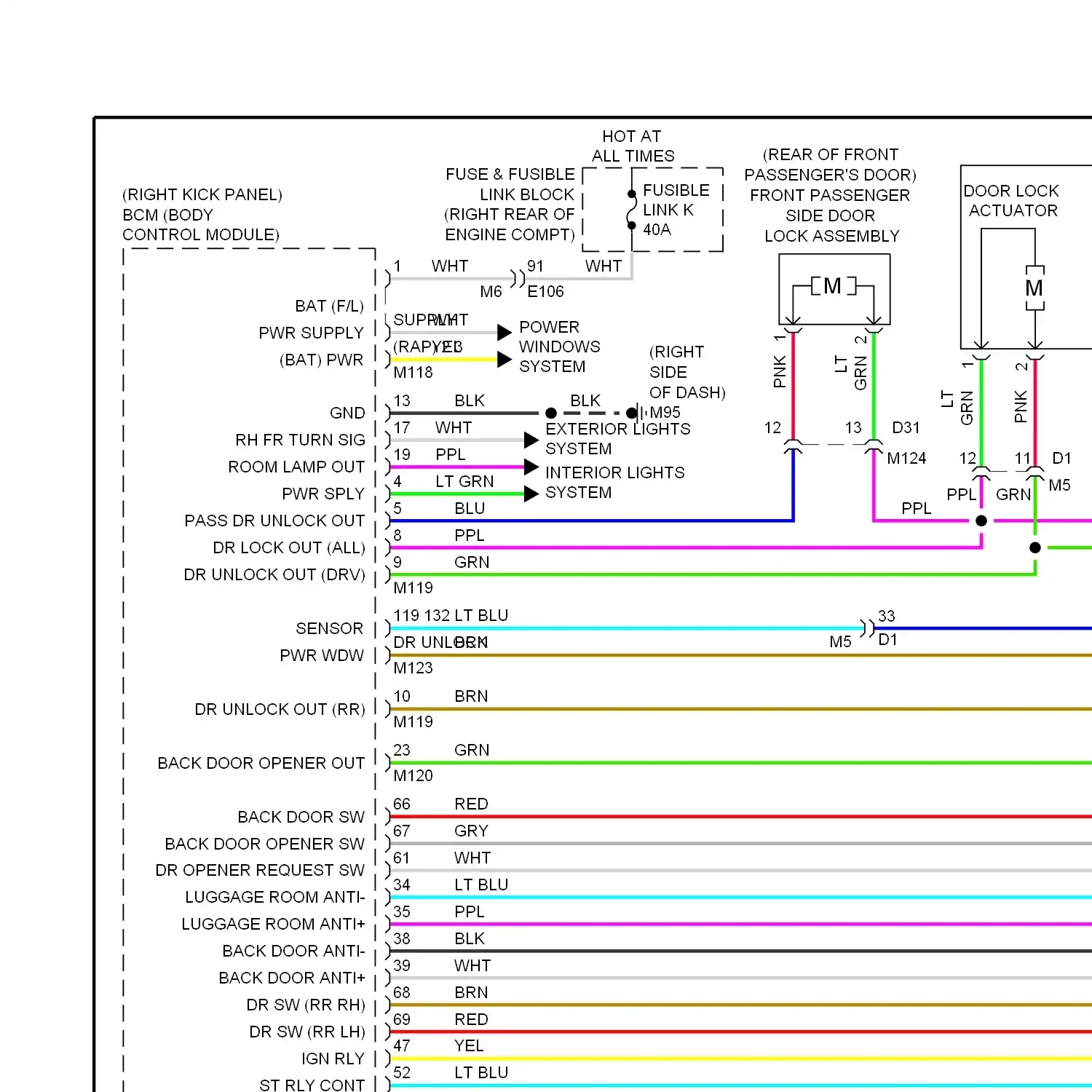Click the 'RH FR TURN SIG' label
Screen dimensions: 1092x1092
(x=300, y=440)
